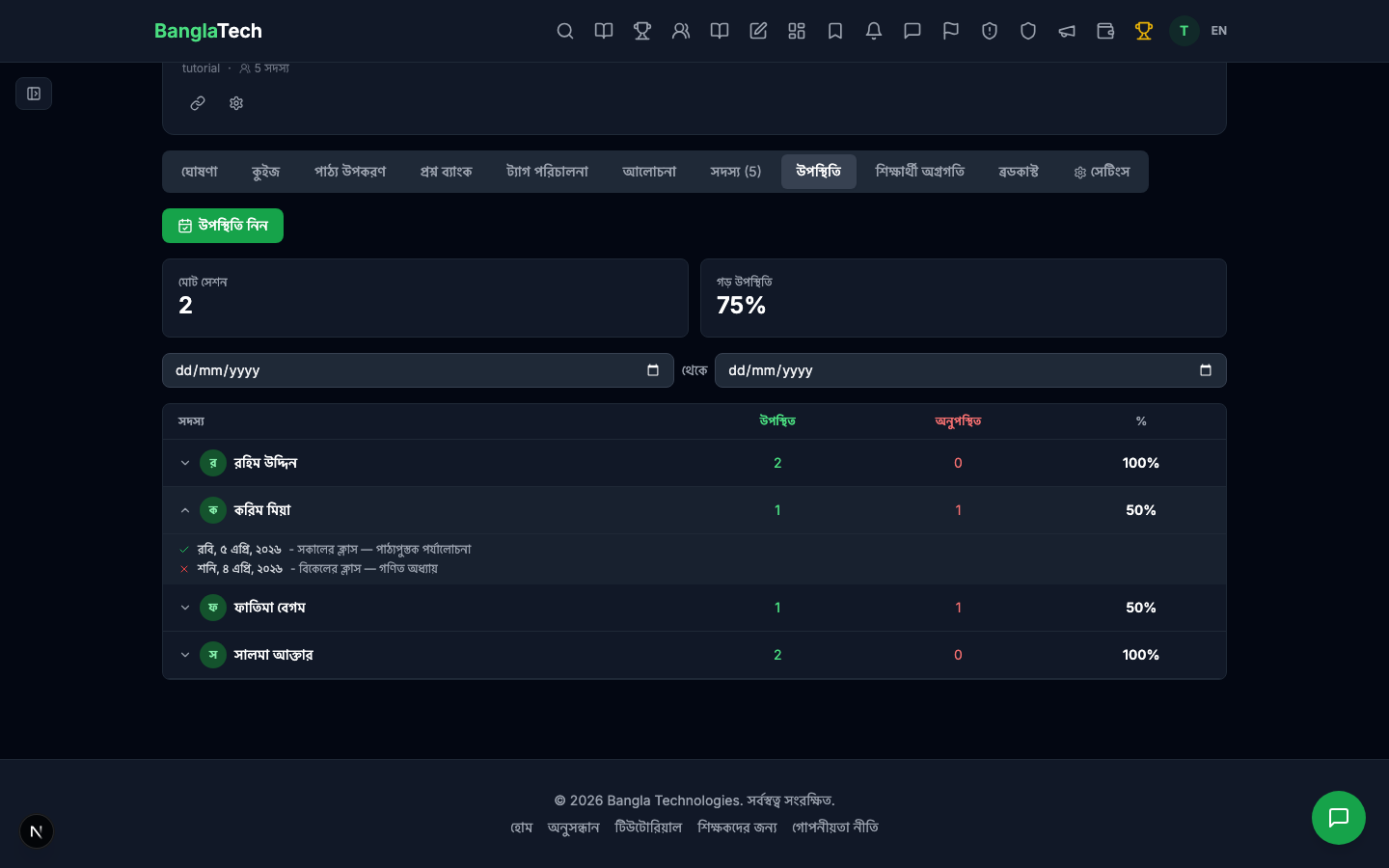Expand রহিম উদ্দিন attendance details
Viewport: 1389px width, 868px height.
point(185,463)
